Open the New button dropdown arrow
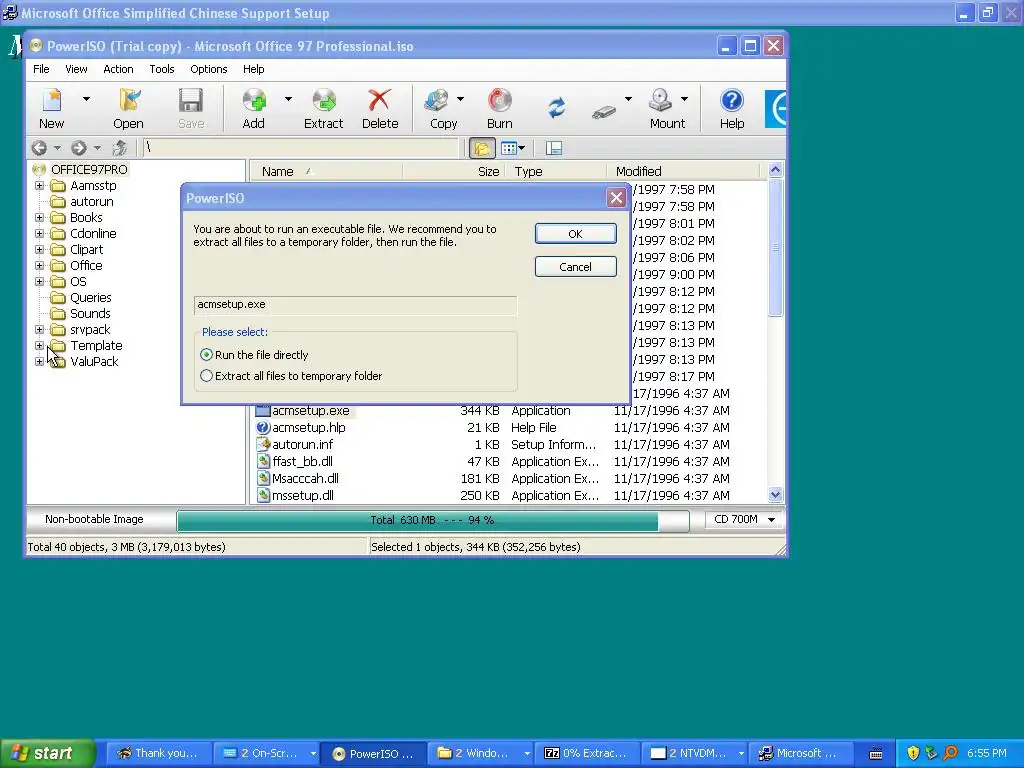The image size is (1024, 768). pos(86,99)
